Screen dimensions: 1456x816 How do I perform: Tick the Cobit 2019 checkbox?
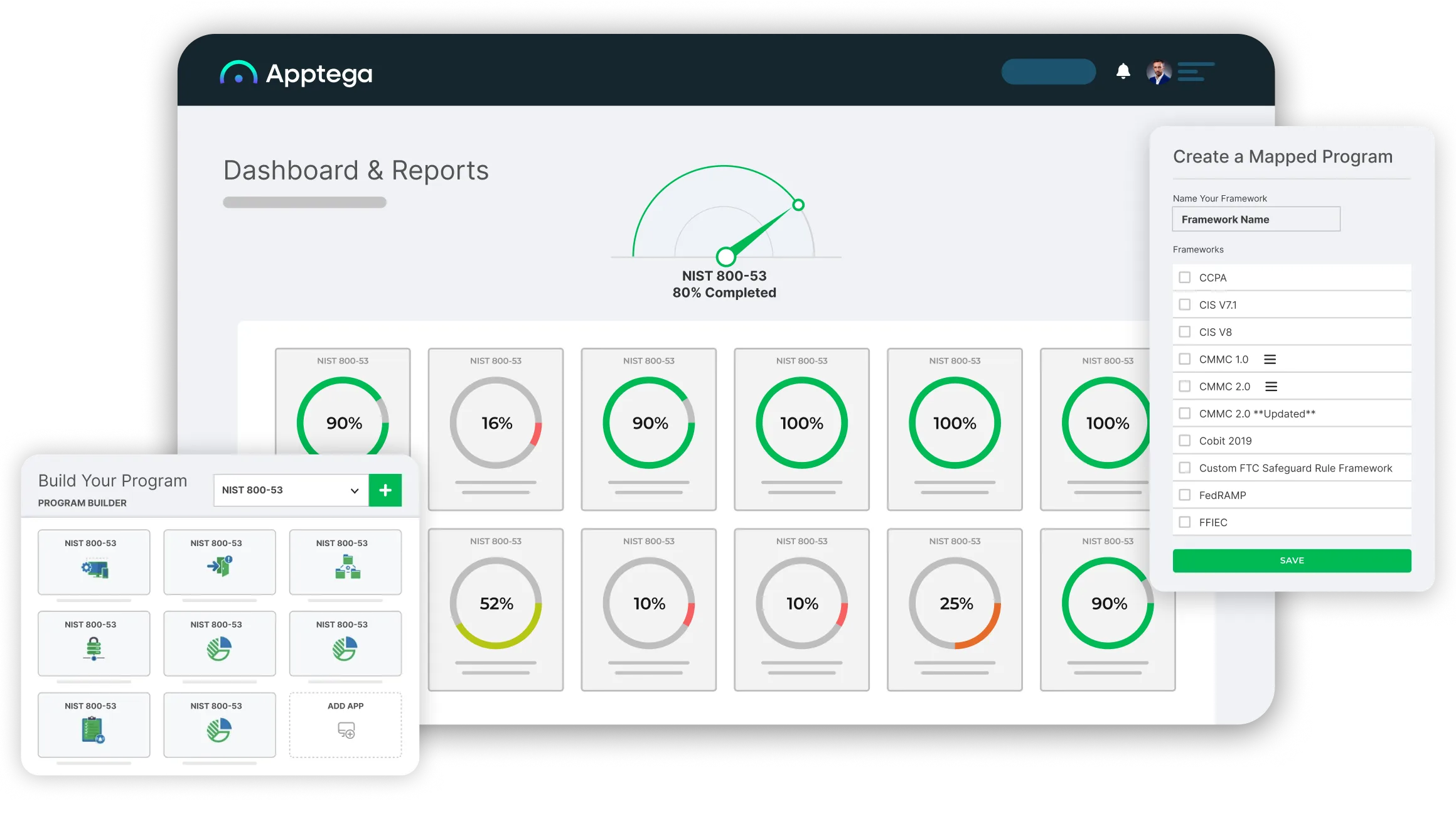(x=1184, y=441)
